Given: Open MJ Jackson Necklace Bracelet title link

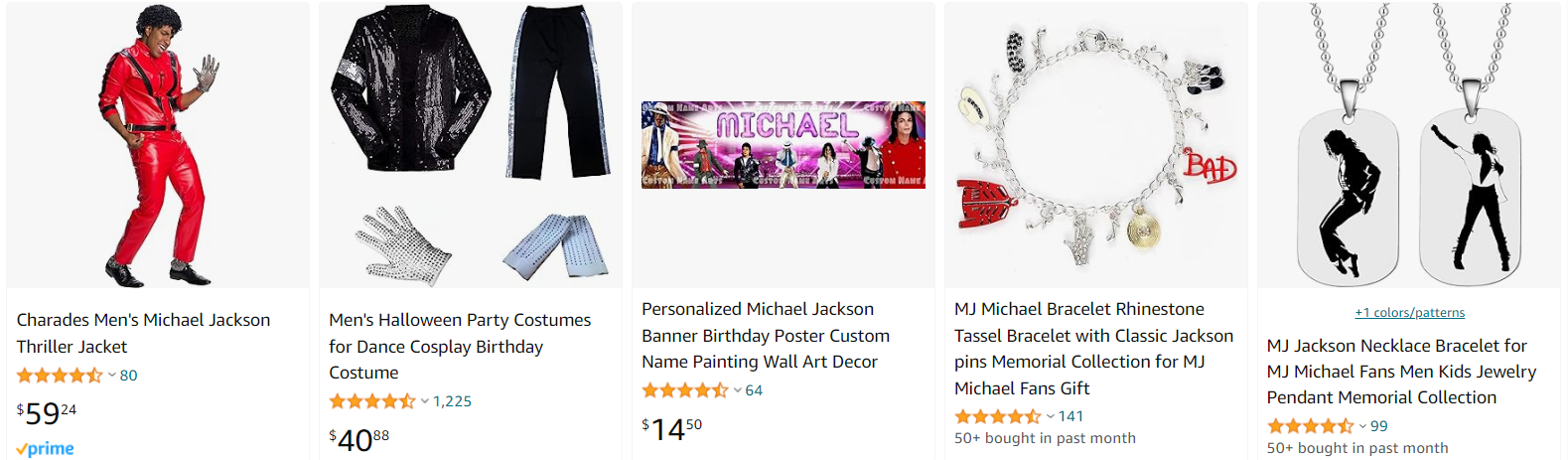Looking at the screenshot, I should 1400,371.
